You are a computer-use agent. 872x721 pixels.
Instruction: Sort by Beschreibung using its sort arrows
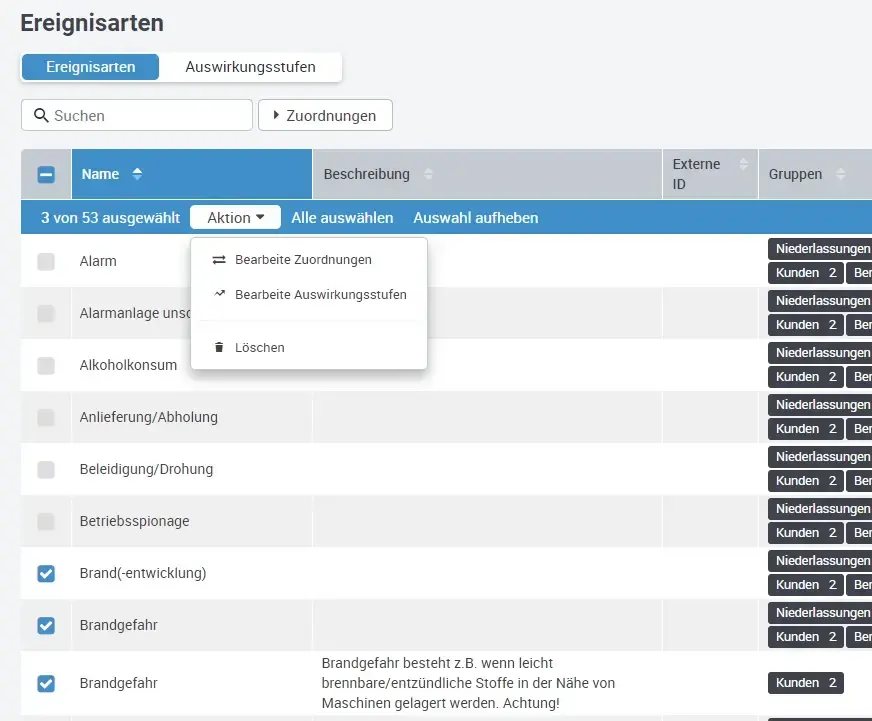click(428, 174)
